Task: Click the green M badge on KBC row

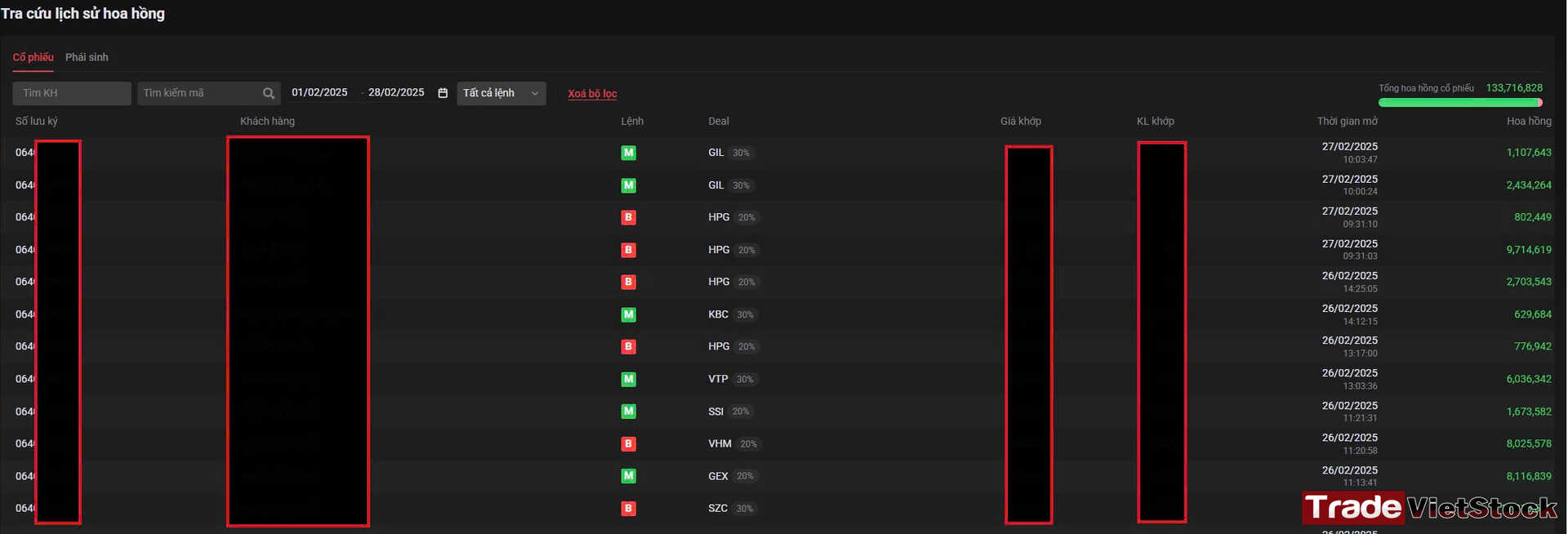Action: pyautogui.click(x=628, y=314)
